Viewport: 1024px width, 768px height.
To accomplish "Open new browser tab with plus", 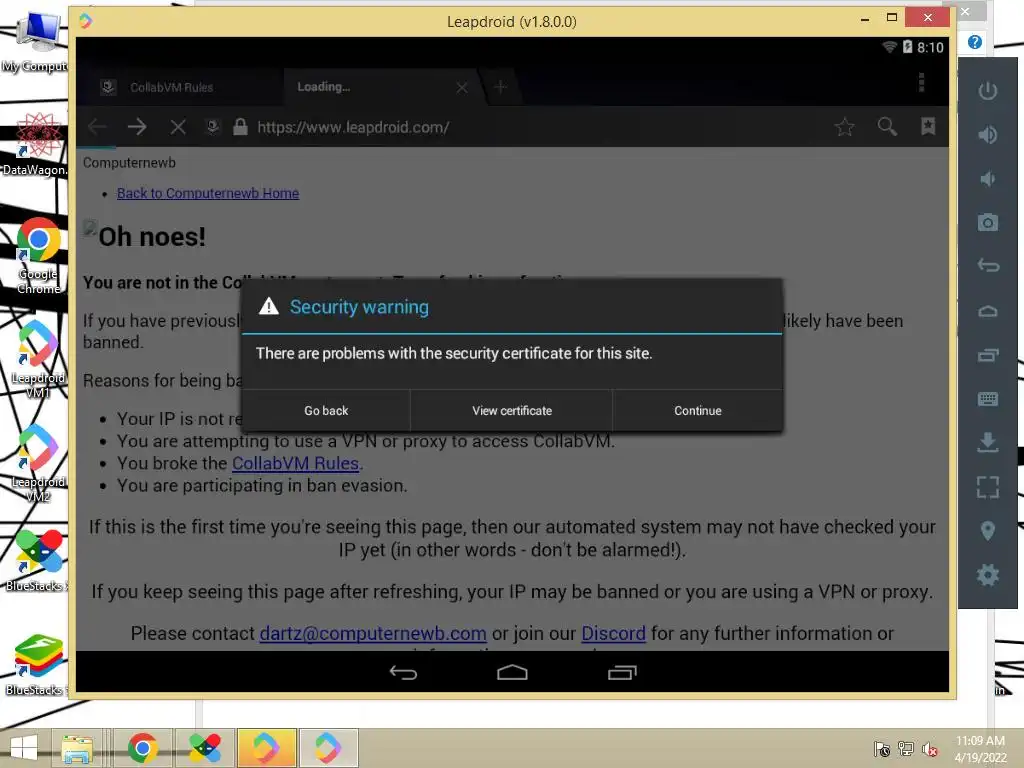I will [x=500, y=87].
